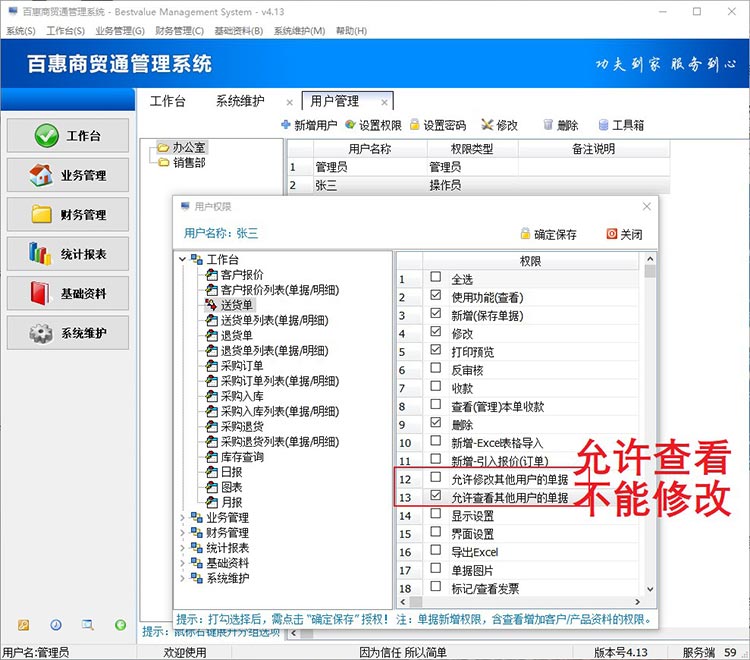Screen dimensions: 750x660
Task: Switch to the 系统维护 tab
Action: (240, 101)
